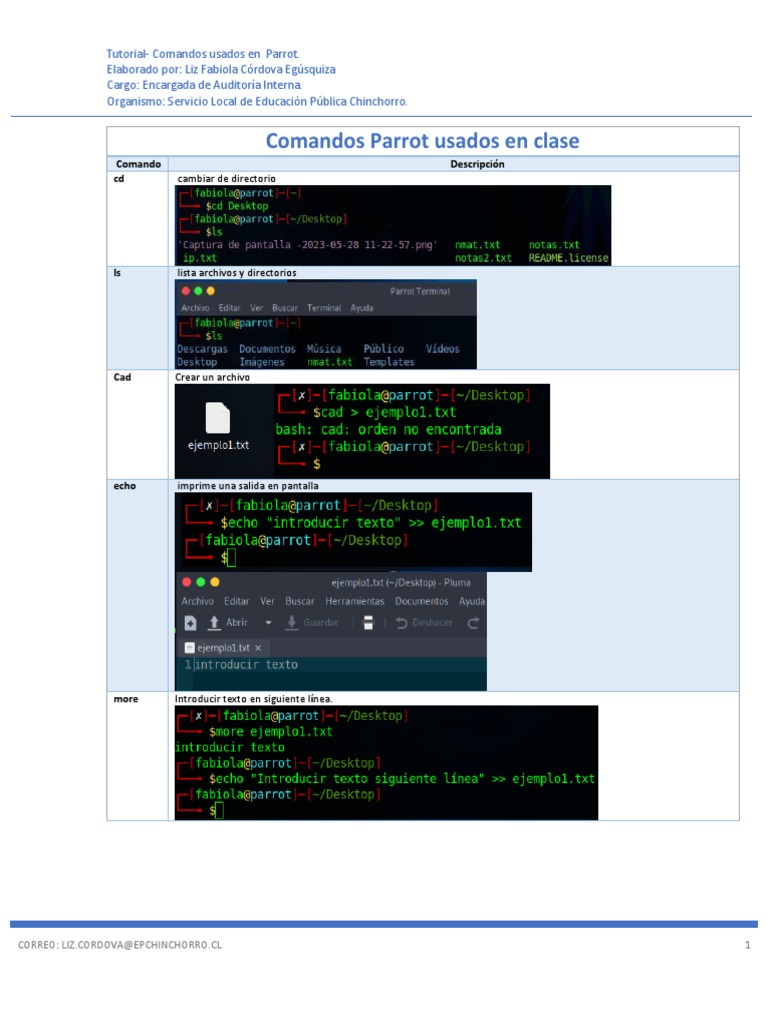Screen dimensions: 768x1024
Task: Click '$more ejemplo1.txt' terminal command
Action: [x=270, y=731]
